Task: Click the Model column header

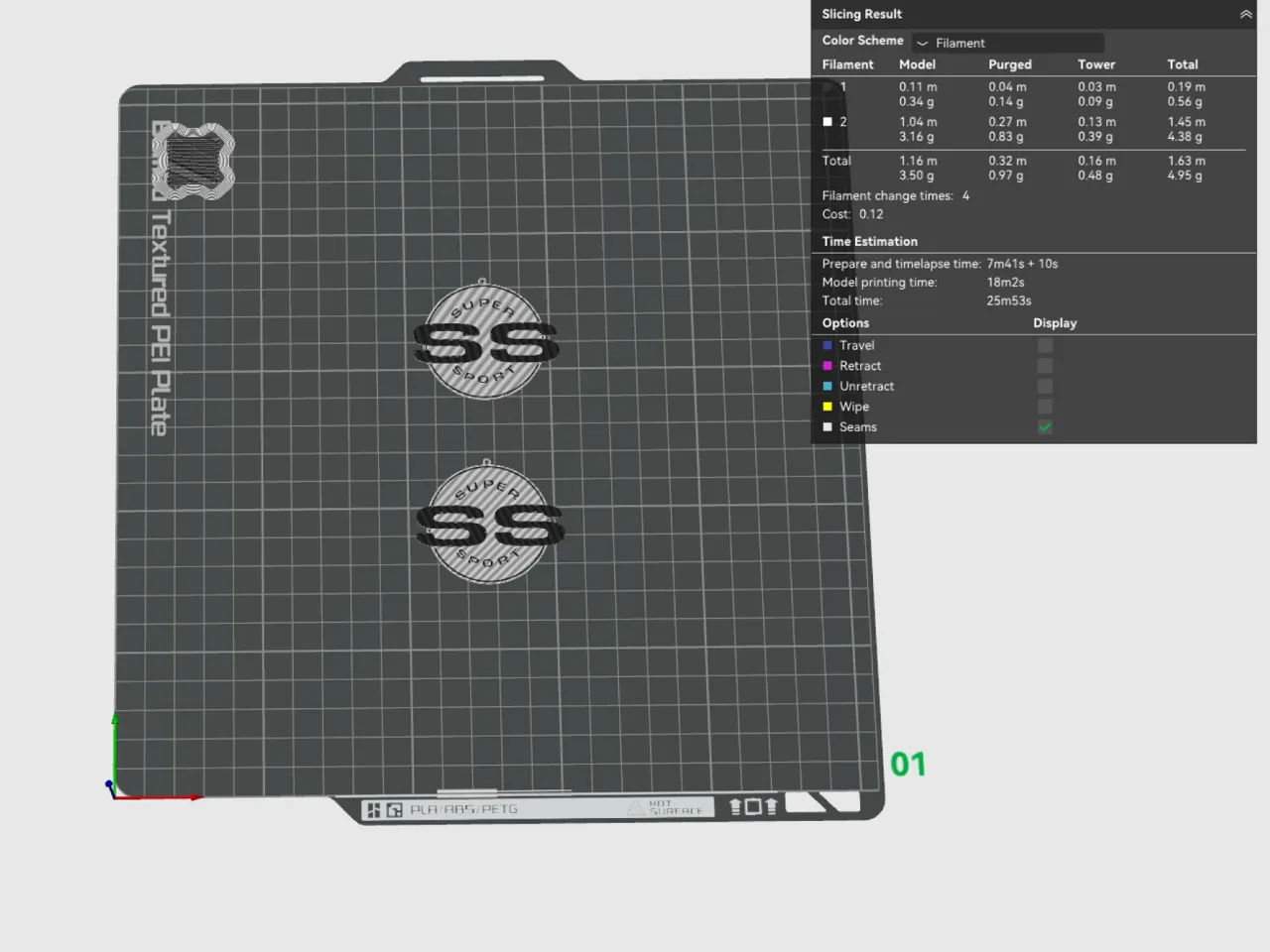Action: pos(917,64)
